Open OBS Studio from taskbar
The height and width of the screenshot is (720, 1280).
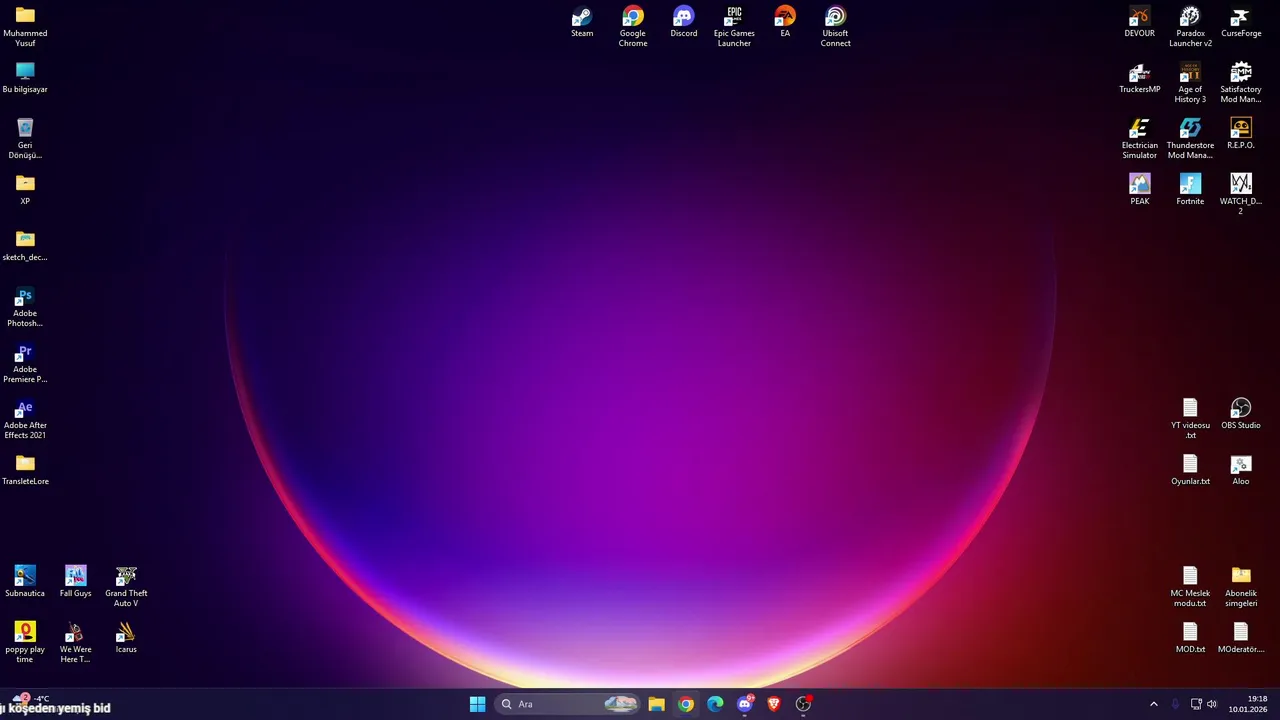tap(803, 704)
